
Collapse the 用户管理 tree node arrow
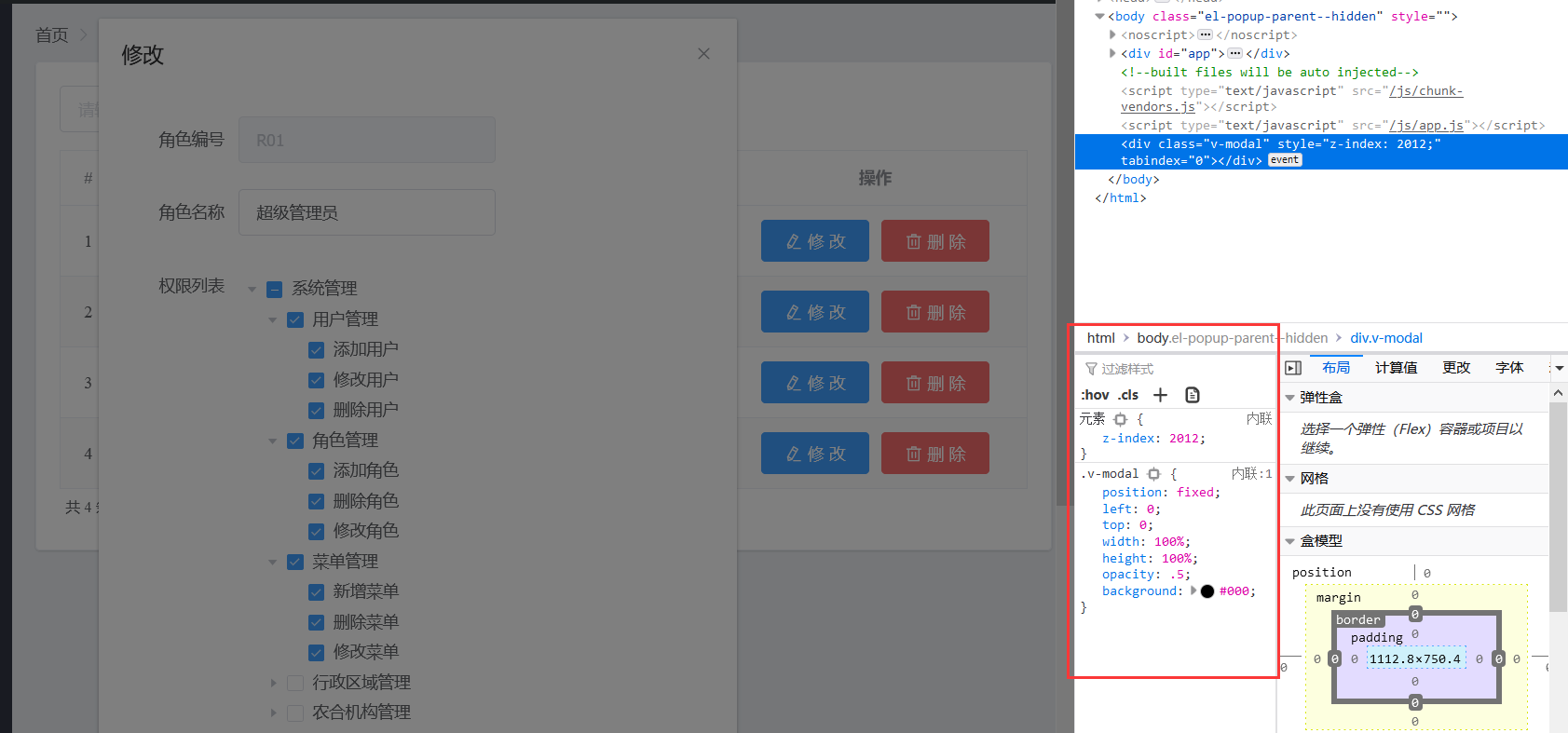point(273,319)
